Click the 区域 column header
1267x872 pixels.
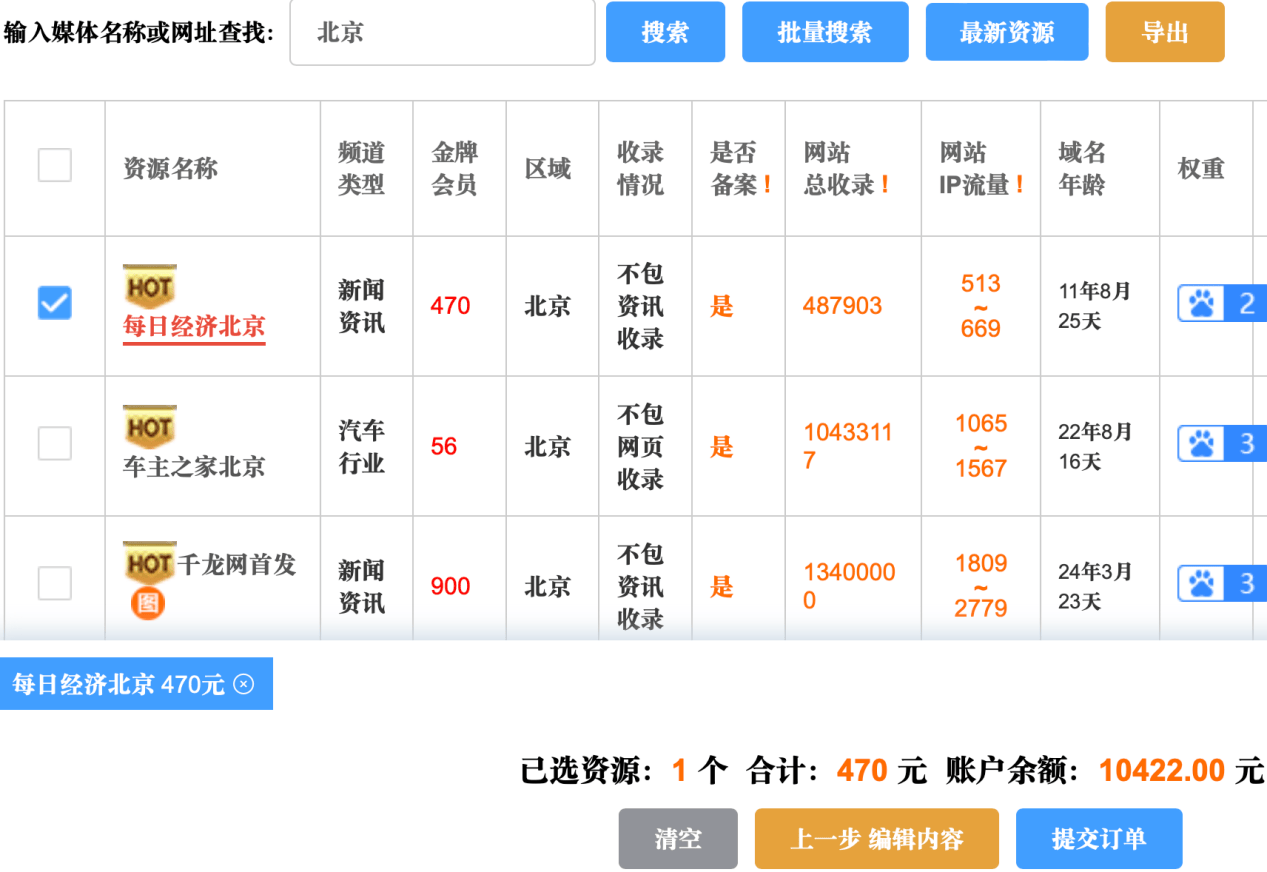[x=548, y=169]
